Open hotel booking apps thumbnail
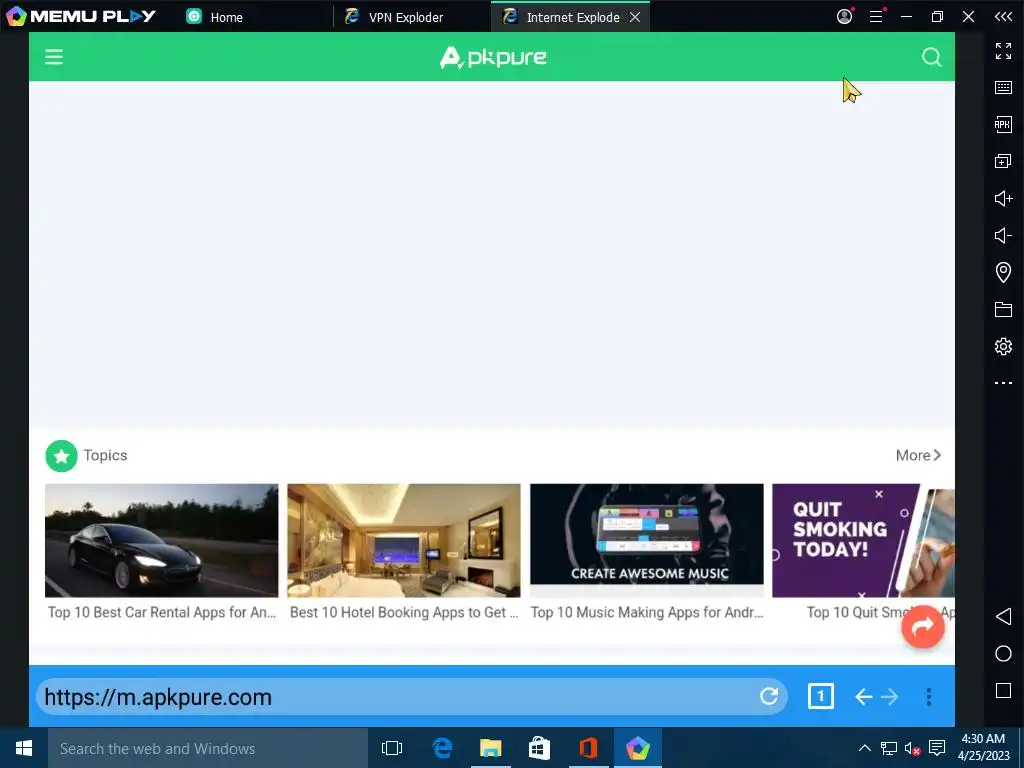 coord(404,541)
